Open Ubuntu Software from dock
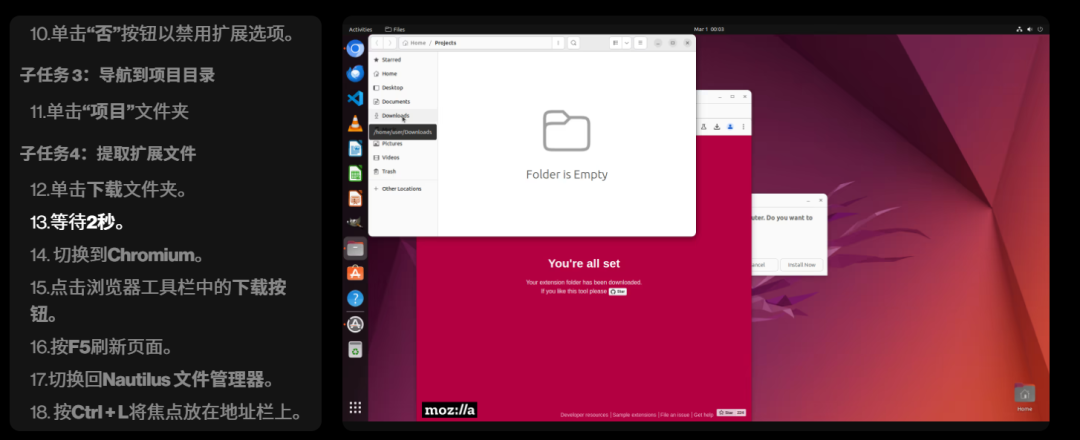The height and width of the screenshot is (440, 1080). 355,273
